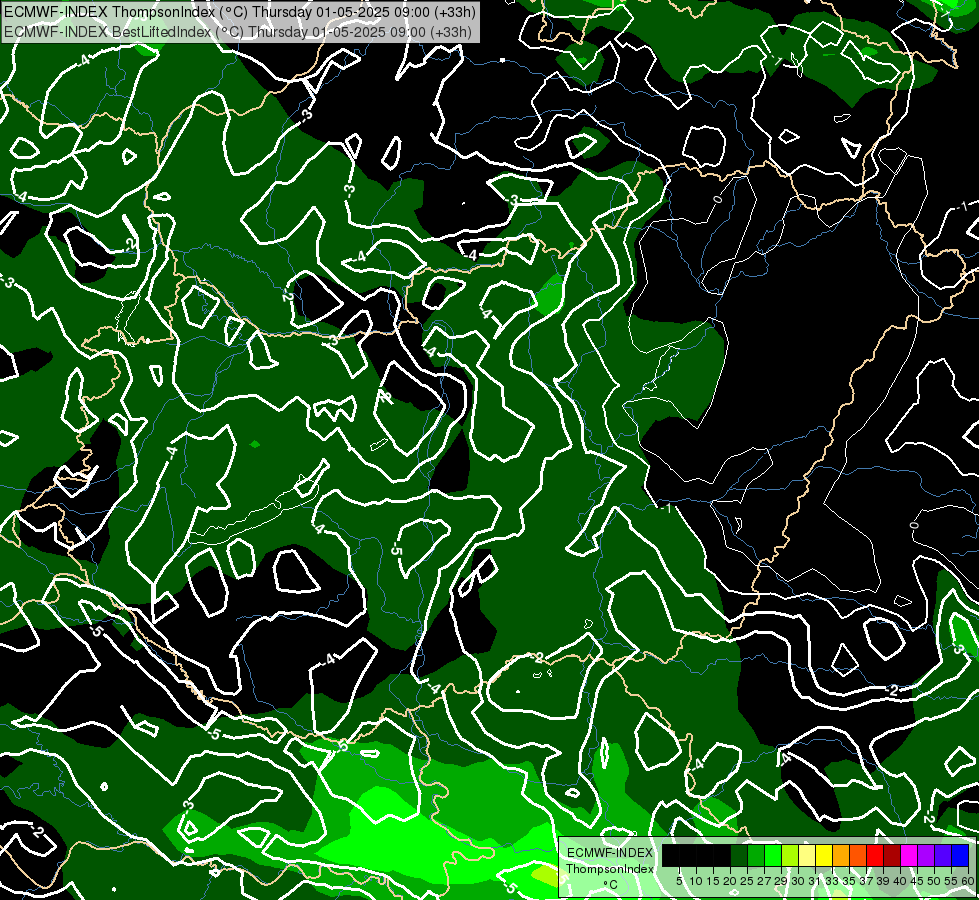Select the pale yellow 30–31 legend swatch

click(807, 855)
